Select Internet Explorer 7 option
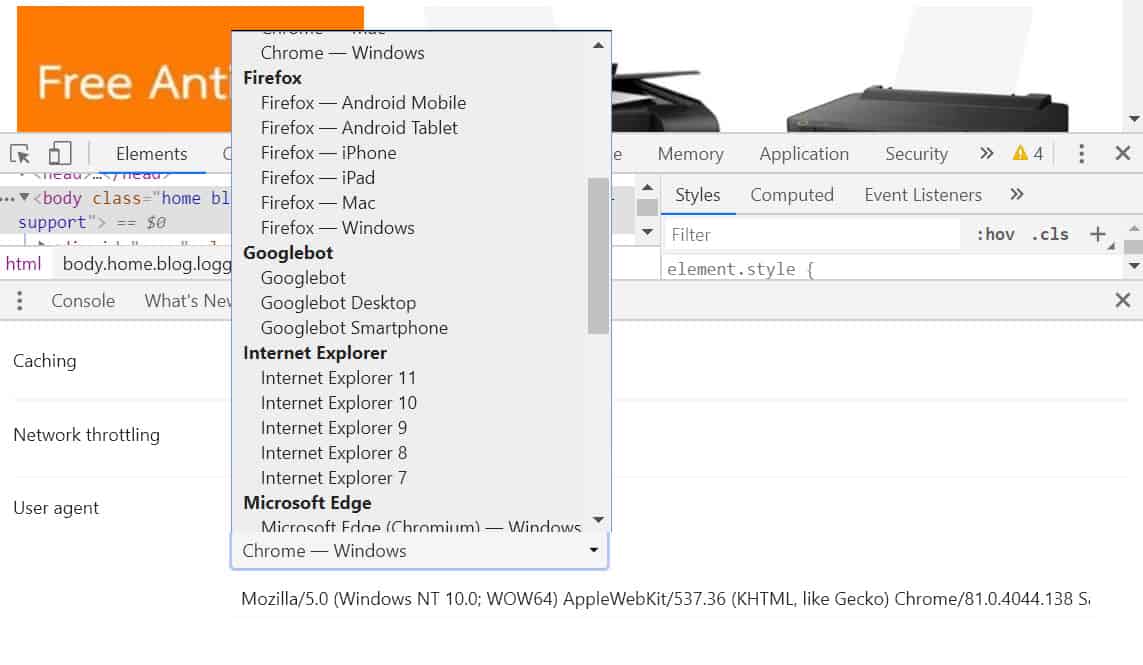The height and width of the screenshot is (665, 1143). 333,478
